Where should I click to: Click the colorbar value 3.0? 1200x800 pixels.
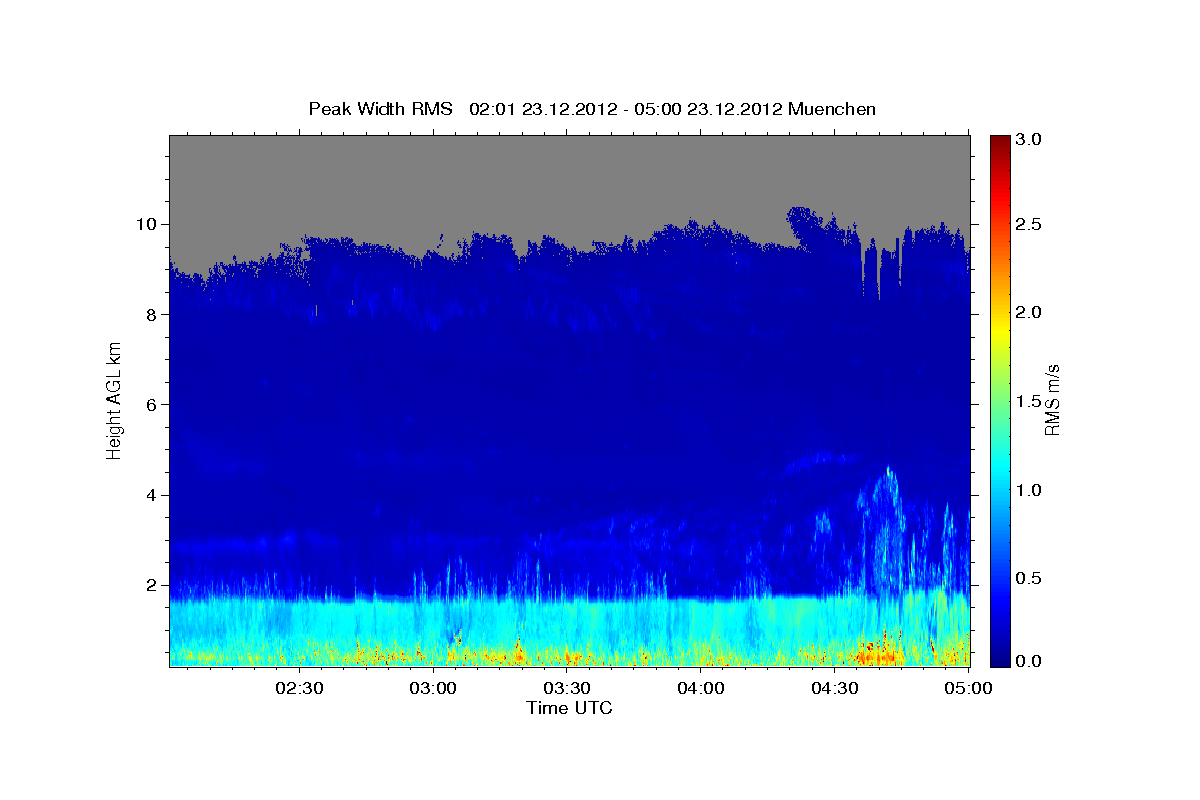point(1031,139)
